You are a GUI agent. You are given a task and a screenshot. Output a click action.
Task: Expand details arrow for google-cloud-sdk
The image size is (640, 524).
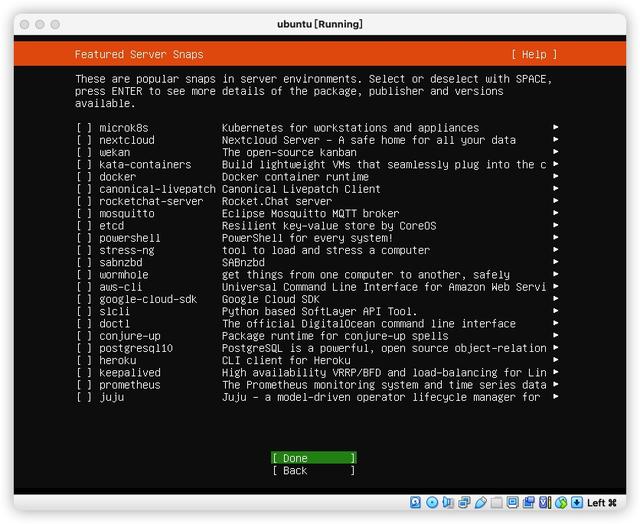click(556, 299)
